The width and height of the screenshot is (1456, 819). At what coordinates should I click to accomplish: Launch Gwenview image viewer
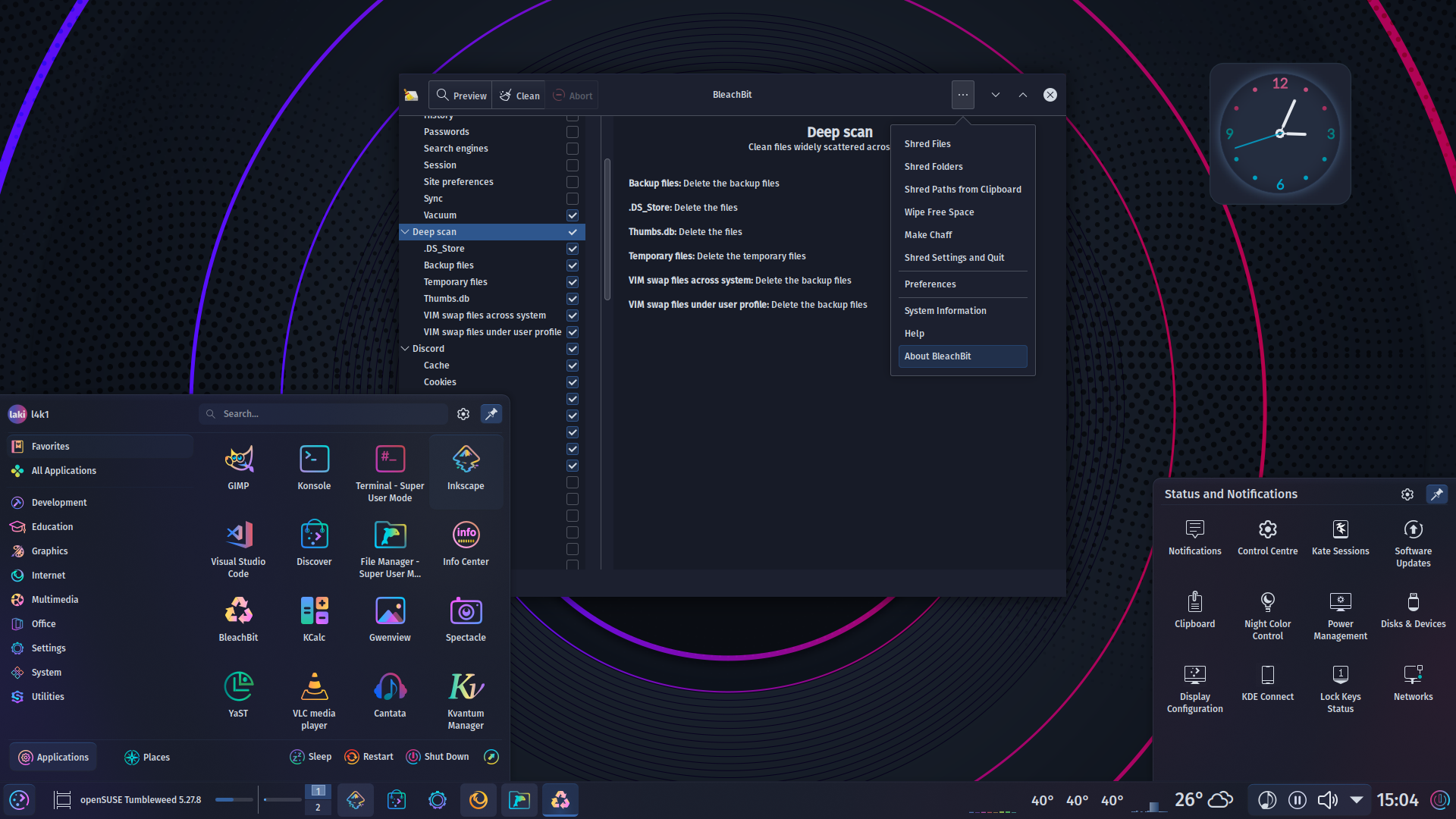pos(390,620)
